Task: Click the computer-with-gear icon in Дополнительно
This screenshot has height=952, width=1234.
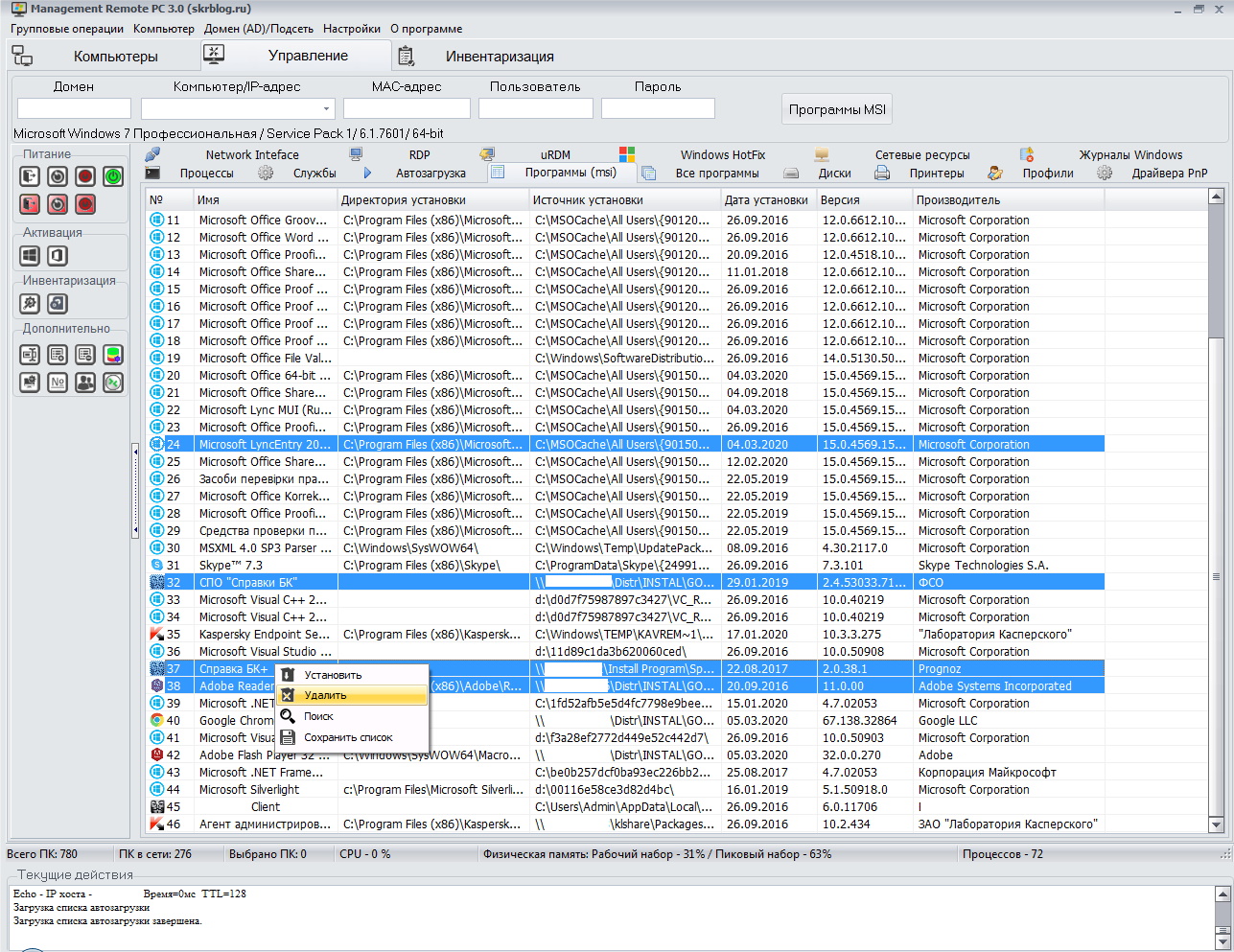Action: click(x=30, y=383)
